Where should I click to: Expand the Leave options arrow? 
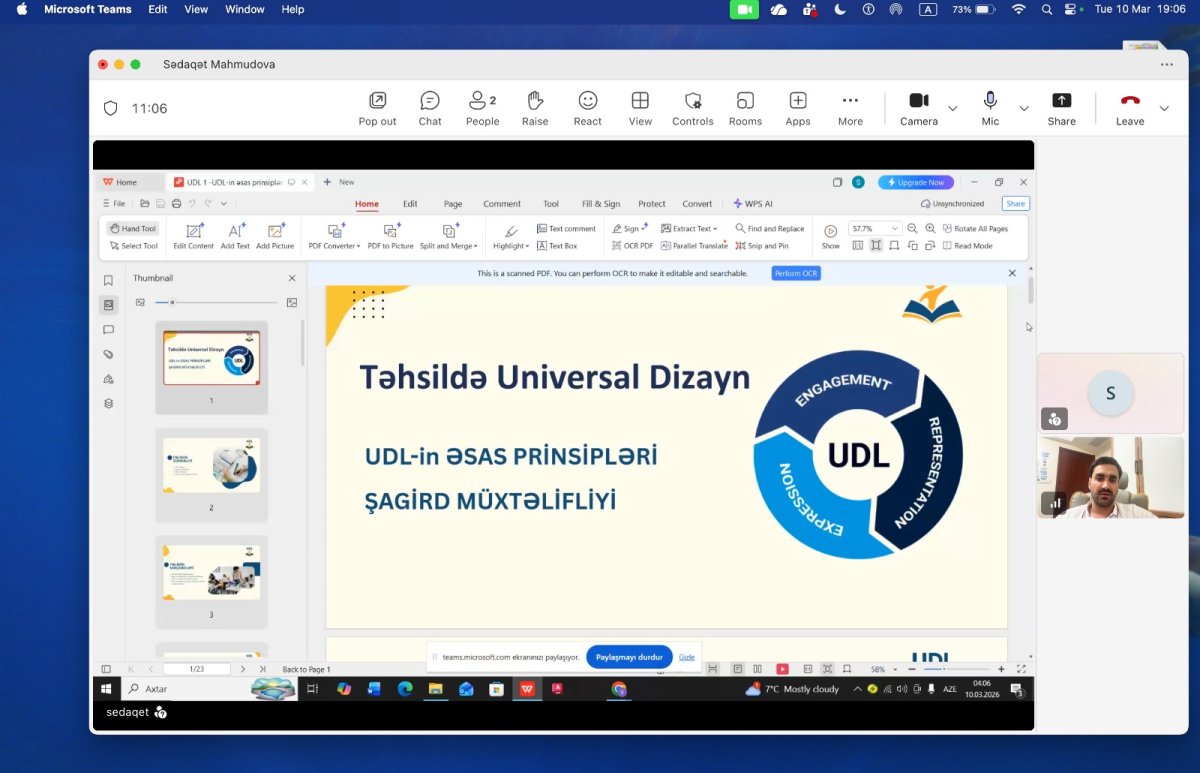pos(1164,108)
